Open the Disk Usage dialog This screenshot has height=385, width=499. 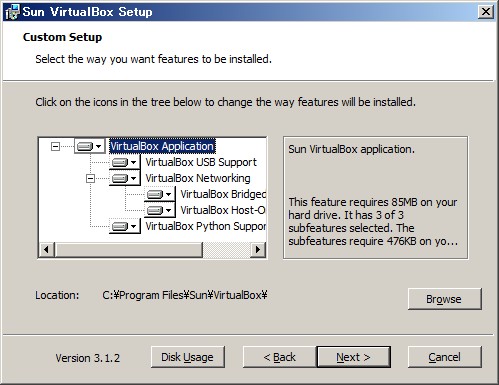pos(188,357)
